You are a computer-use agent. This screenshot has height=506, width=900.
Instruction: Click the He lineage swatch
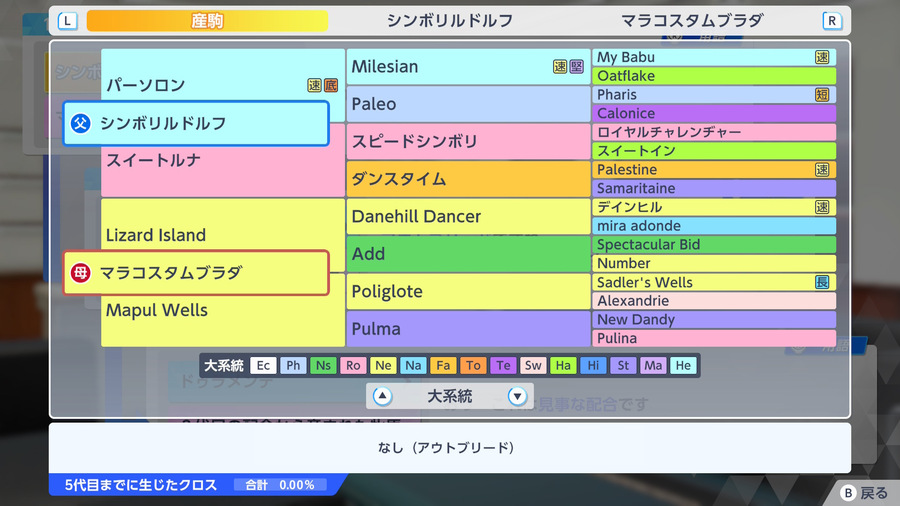(x=683, y=365)
